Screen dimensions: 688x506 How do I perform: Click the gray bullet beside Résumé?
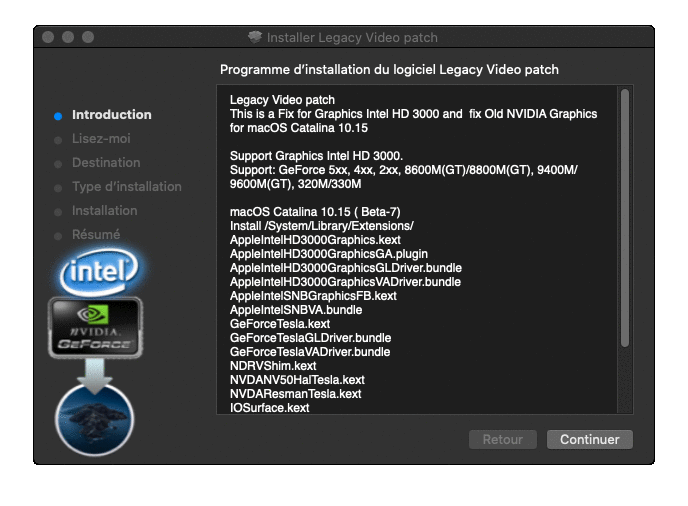[58, 235]
